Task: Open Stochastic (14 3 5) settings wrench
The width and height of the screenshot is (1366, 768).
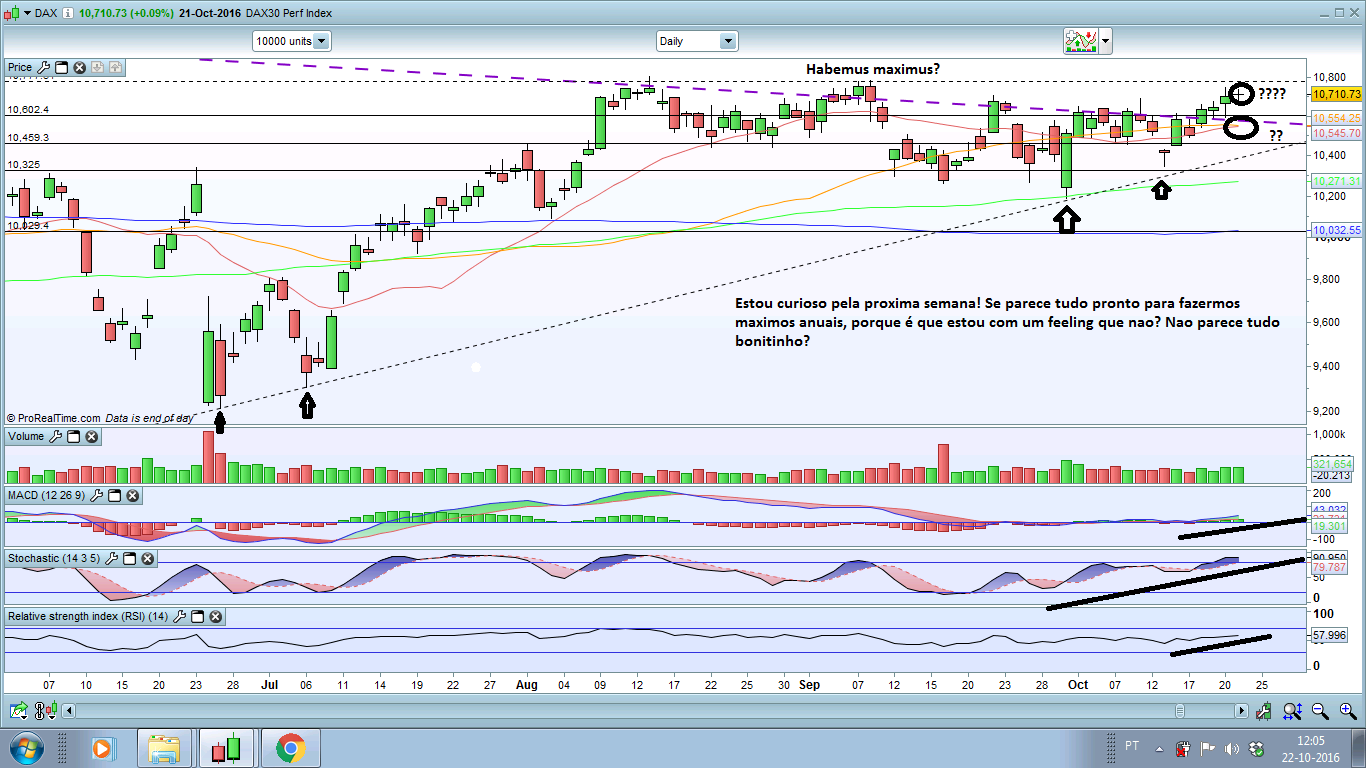Action: pos(111,557)
